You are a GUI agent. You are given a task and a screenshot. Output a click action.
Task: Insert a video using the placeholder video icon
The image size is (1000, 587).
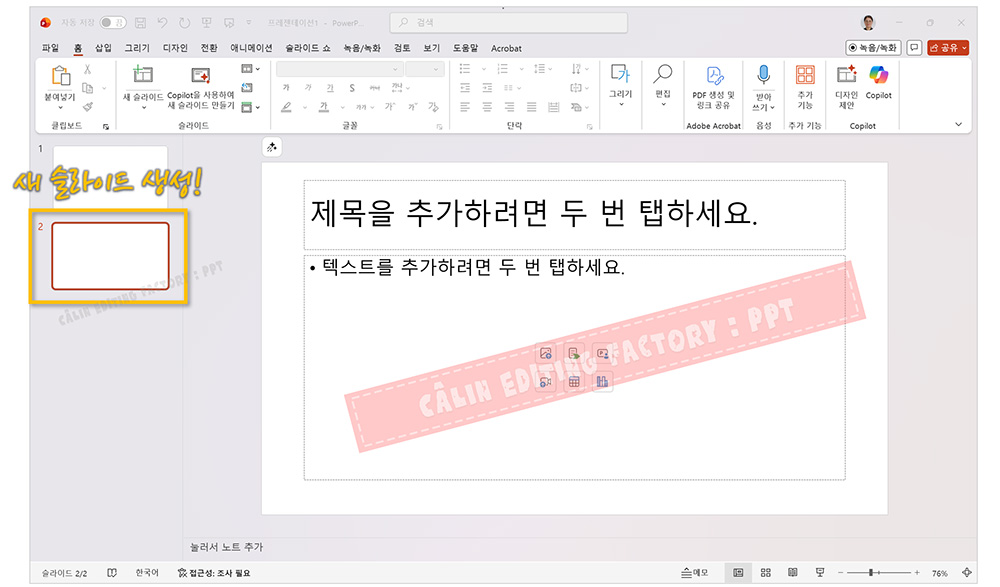pos(547,380)
